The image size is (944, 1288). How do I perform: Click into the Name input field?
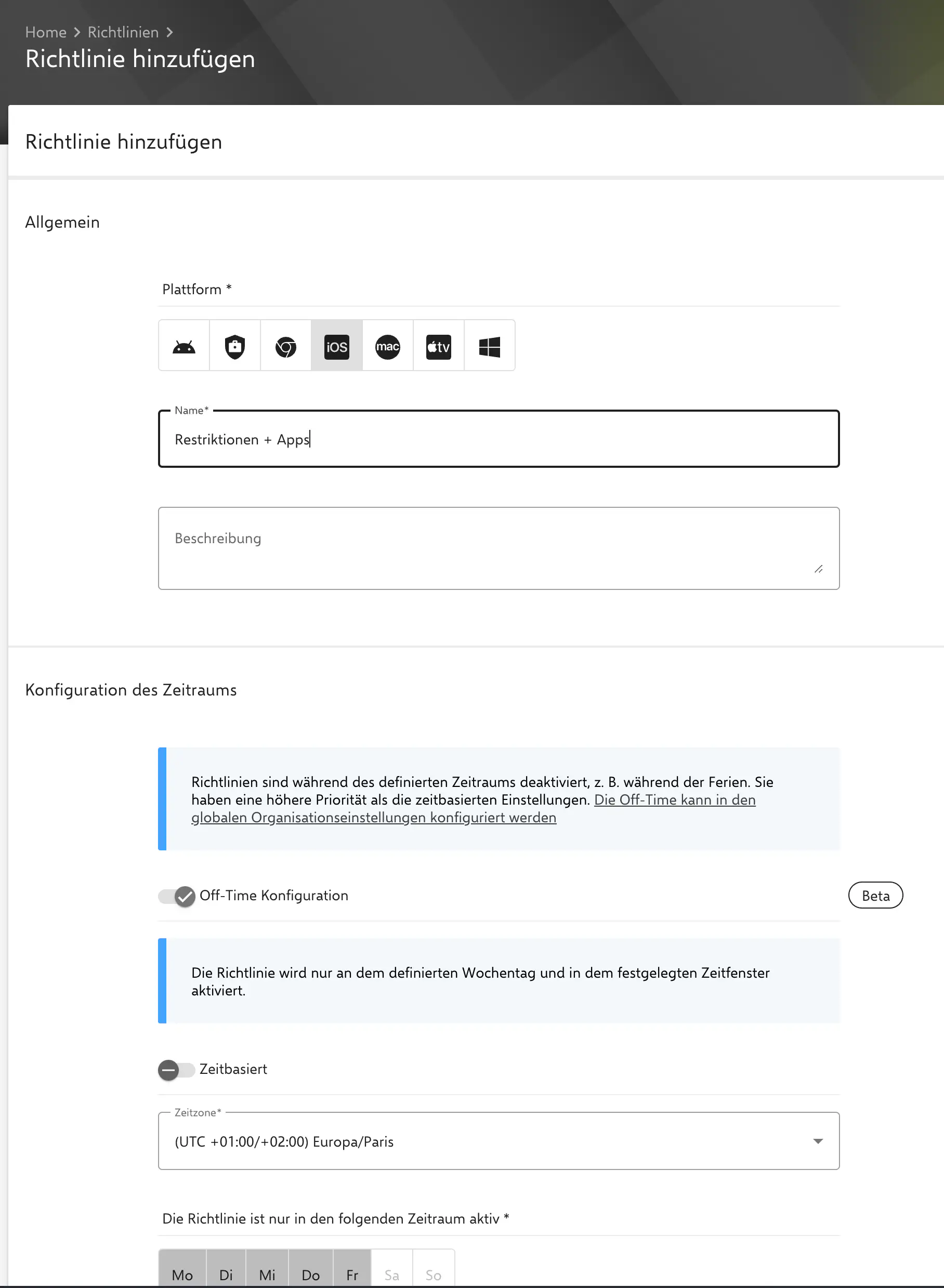click(x=499, y=439)
